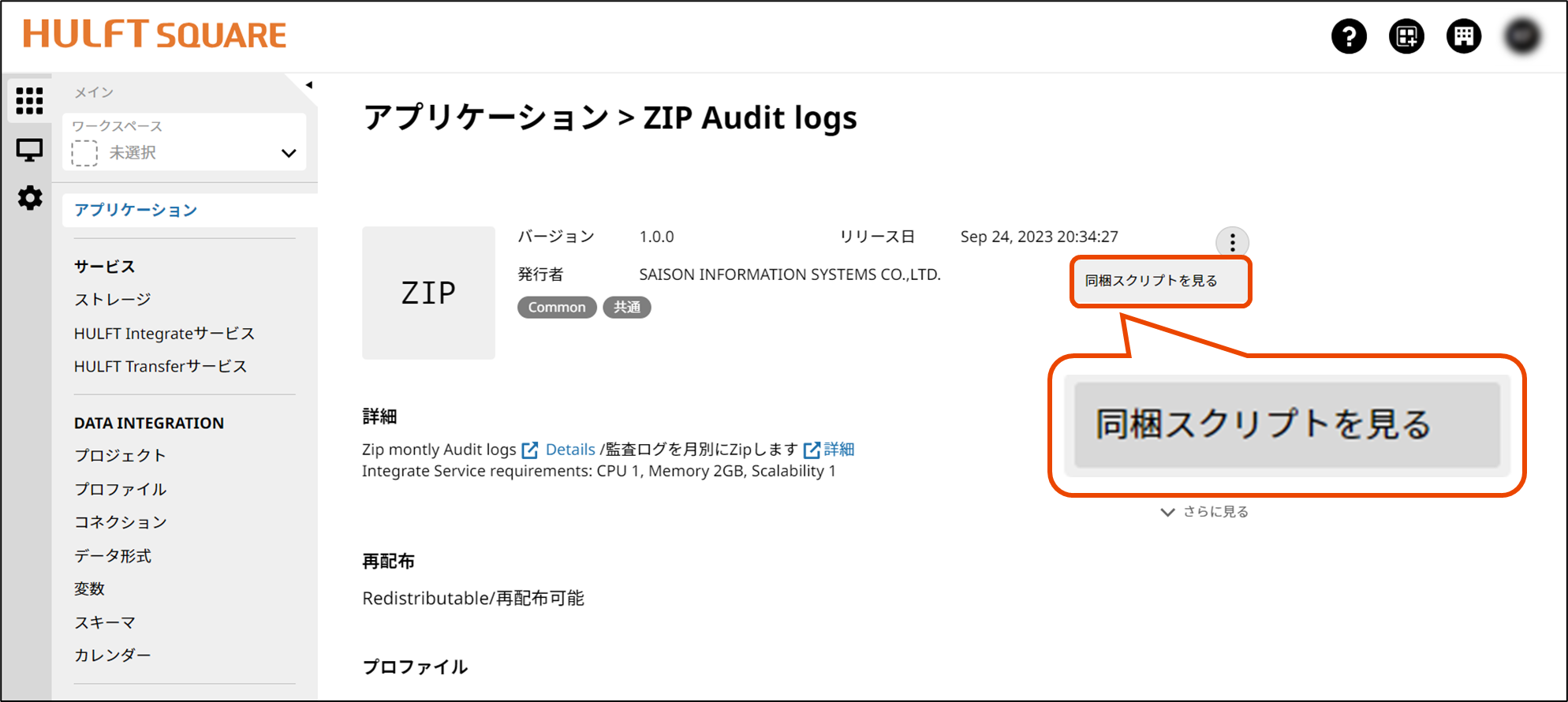Viewport: 1568px width, 702px height.
Task: Open カレンダー in the sidebar
Action: tap(112, 655)
